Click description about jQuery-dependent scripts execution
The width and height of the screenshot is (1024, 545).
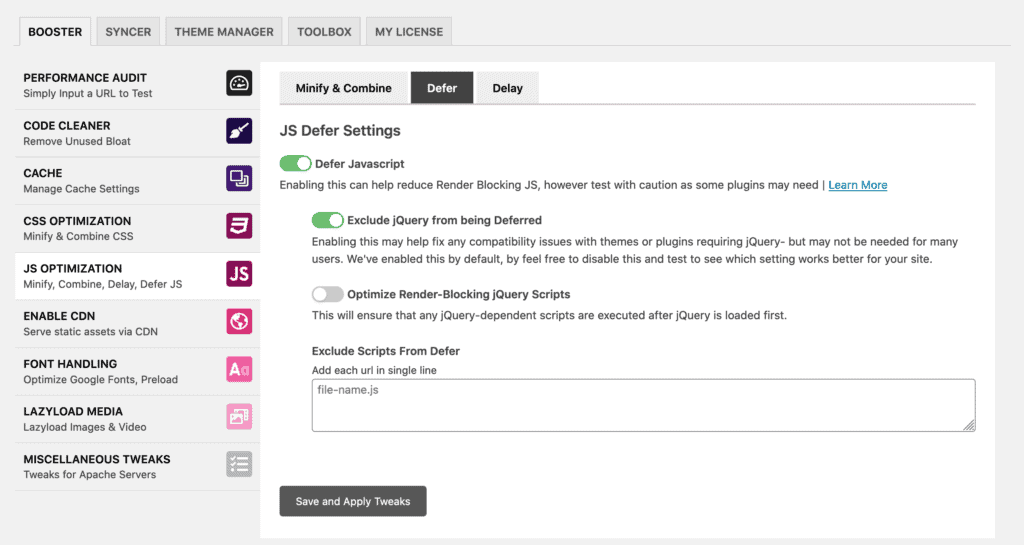[549, 315]
